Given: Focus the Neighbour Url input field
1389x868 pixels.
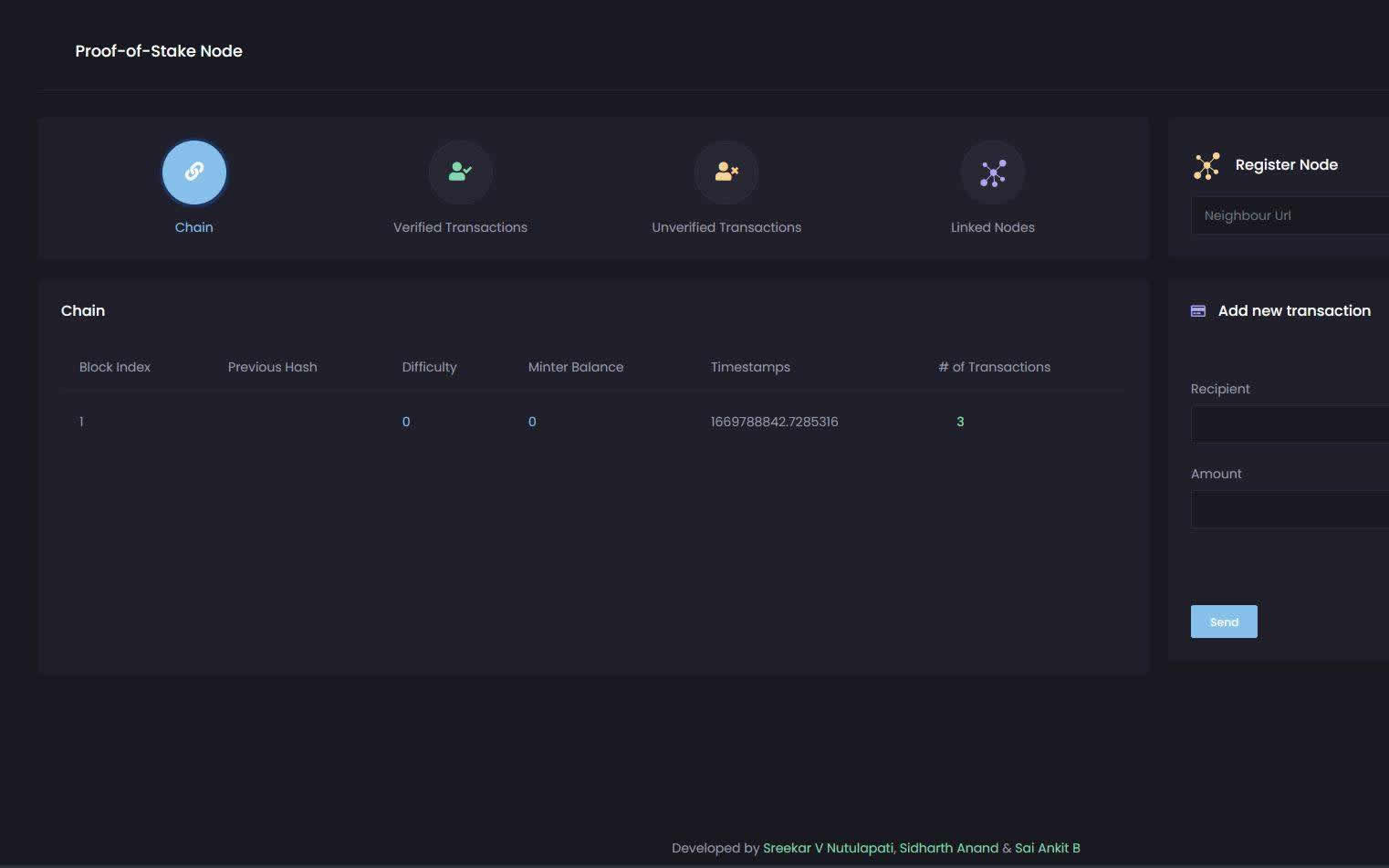Looking at the screenshot, I should coord(1289,215).
